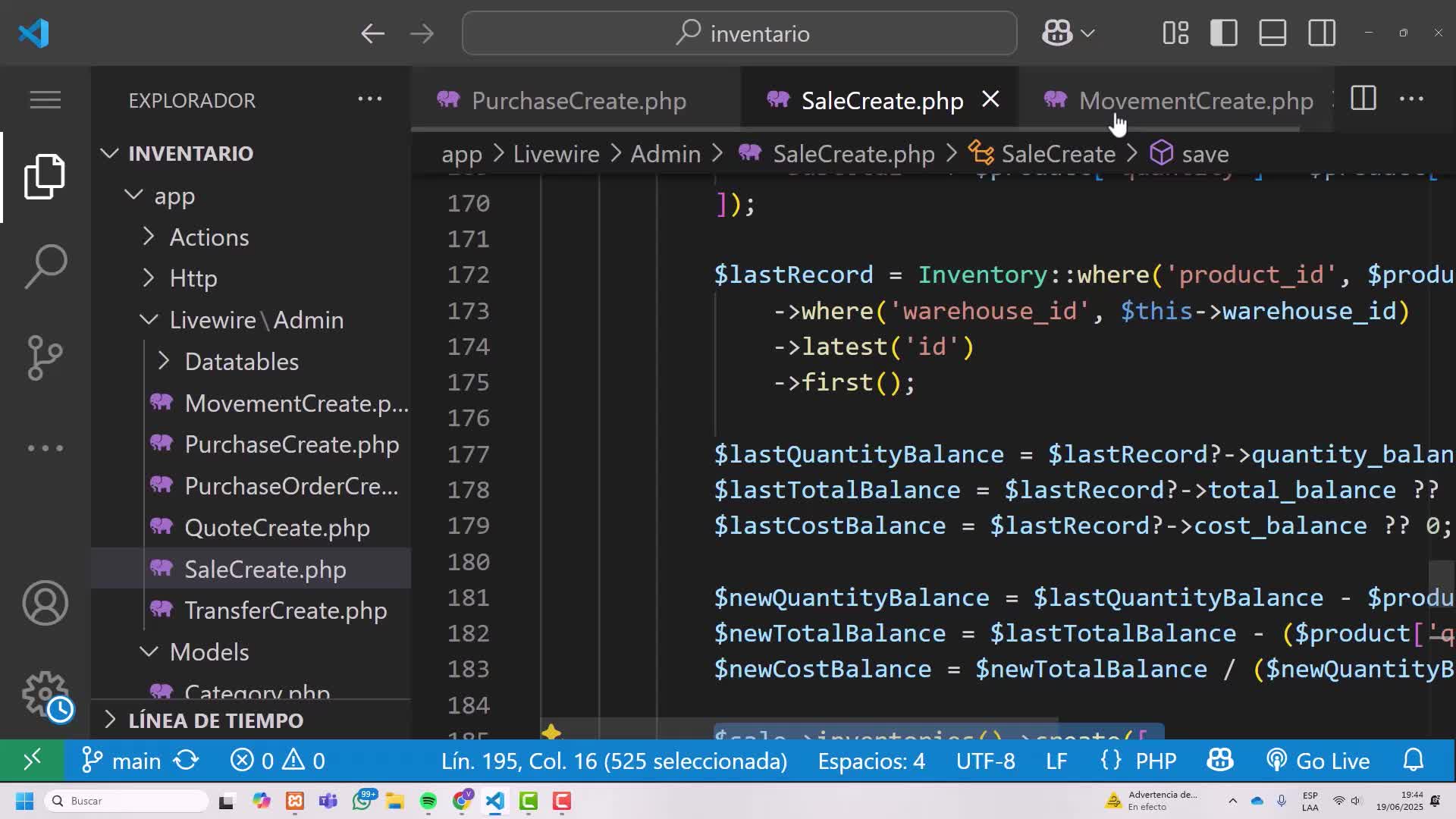
Task: Open the hamburger application menu
Action: [45, 99]
